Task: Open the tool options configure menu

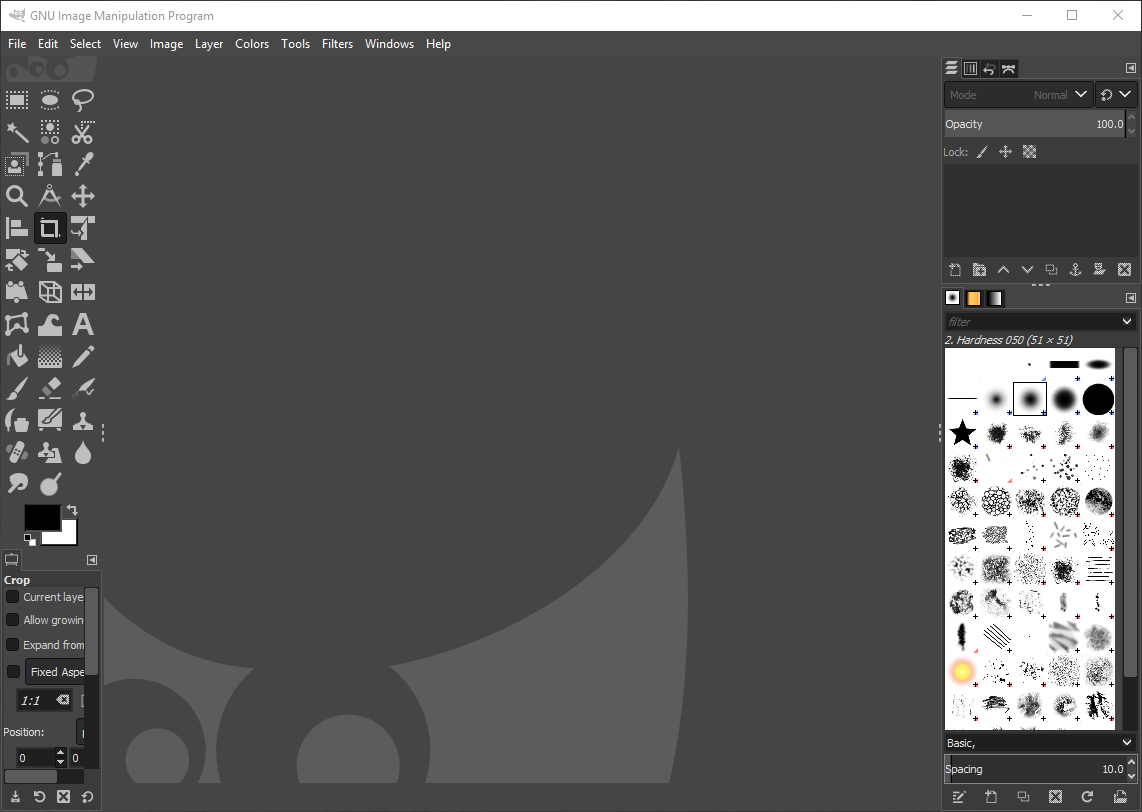Action: (92, 559)
